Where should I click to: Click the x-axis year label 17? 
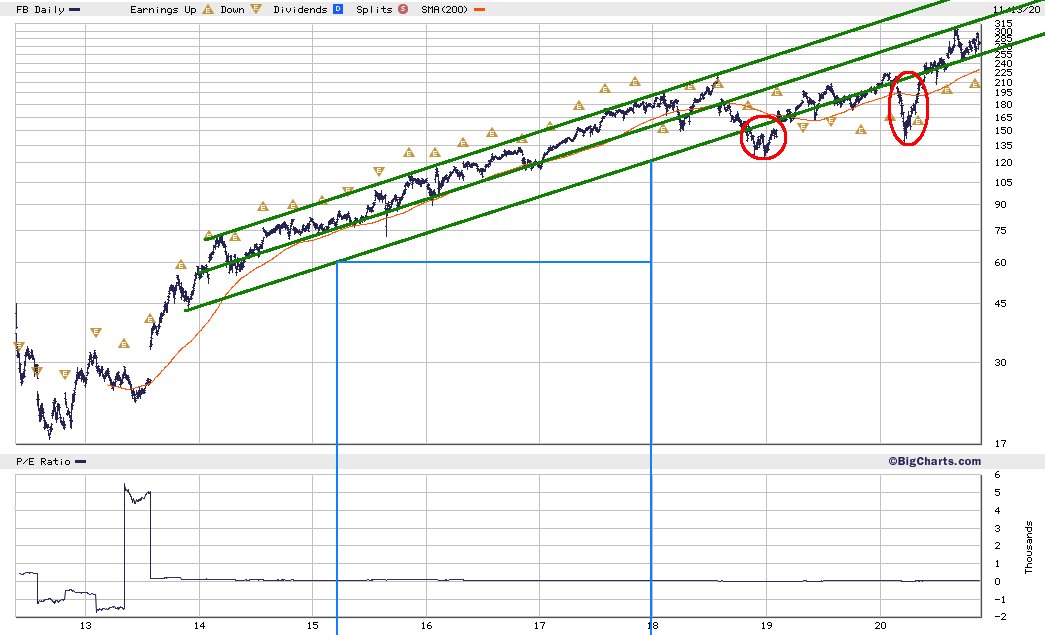[x=540, y=625]
